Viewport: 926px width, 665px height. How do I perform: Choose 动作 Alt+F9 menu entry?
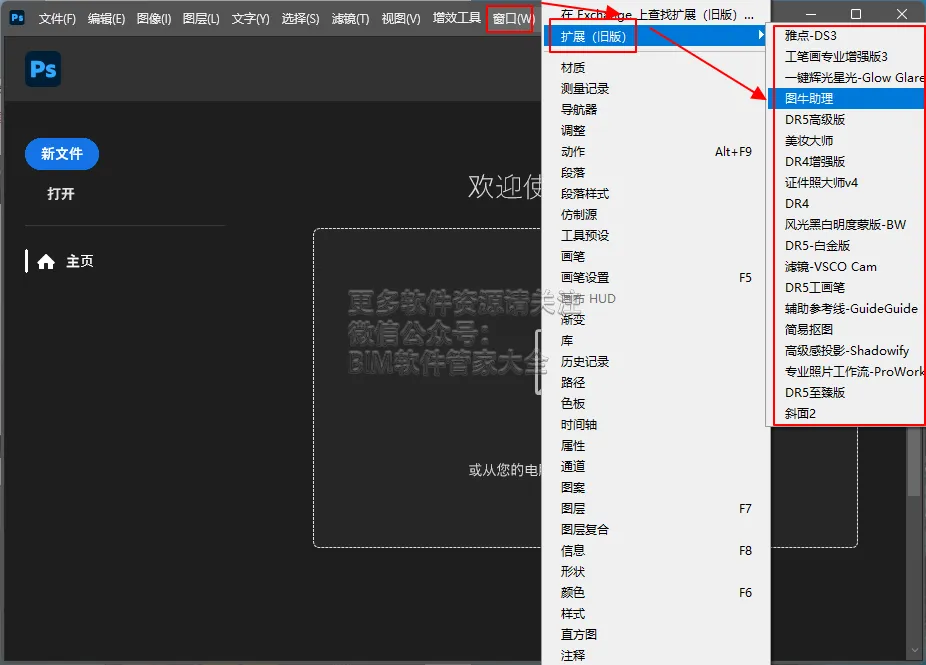(656, 152)
